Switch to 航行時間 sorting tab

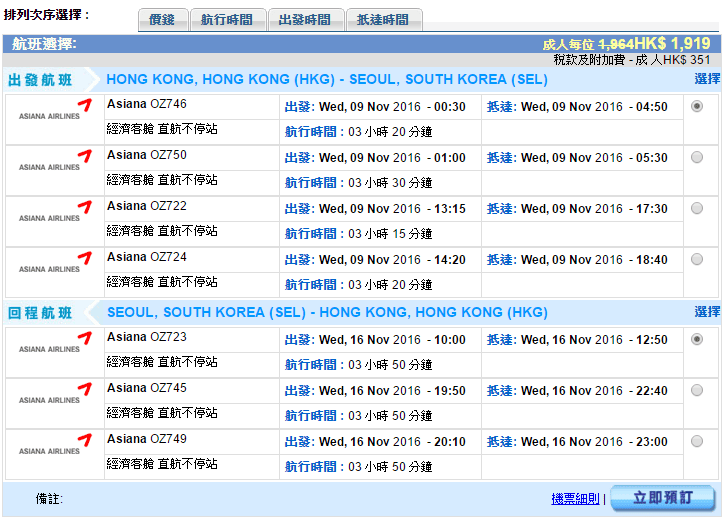pyautogui.click(x=228, y=20)
